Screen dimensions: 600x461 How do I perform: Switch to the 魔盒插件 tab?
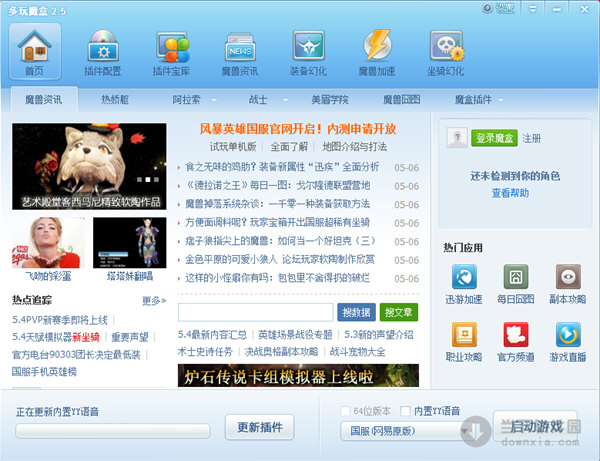(473, 100)
